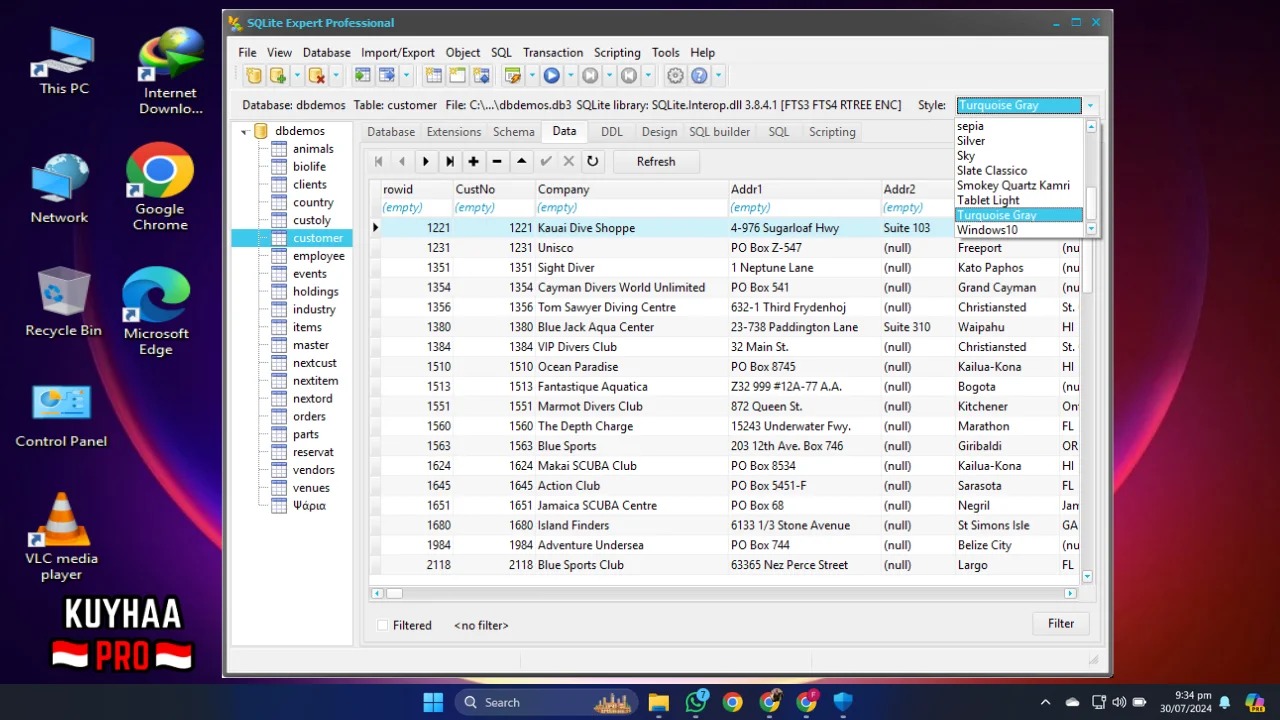Image resolution: width=1280 pixels, height=720 pixels.
Task: Click the post-edit checkmark navigator icon
Action: point(545,161)
